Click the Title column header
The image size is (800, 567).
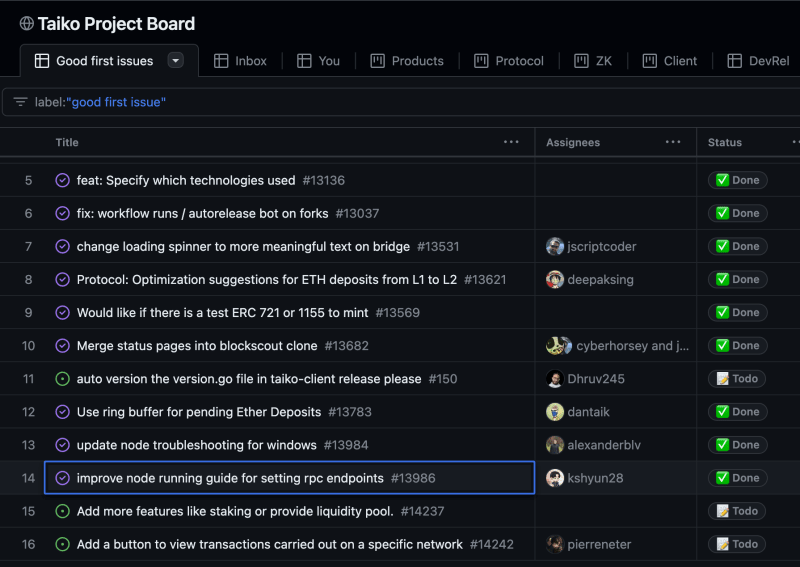click(67, 142)
